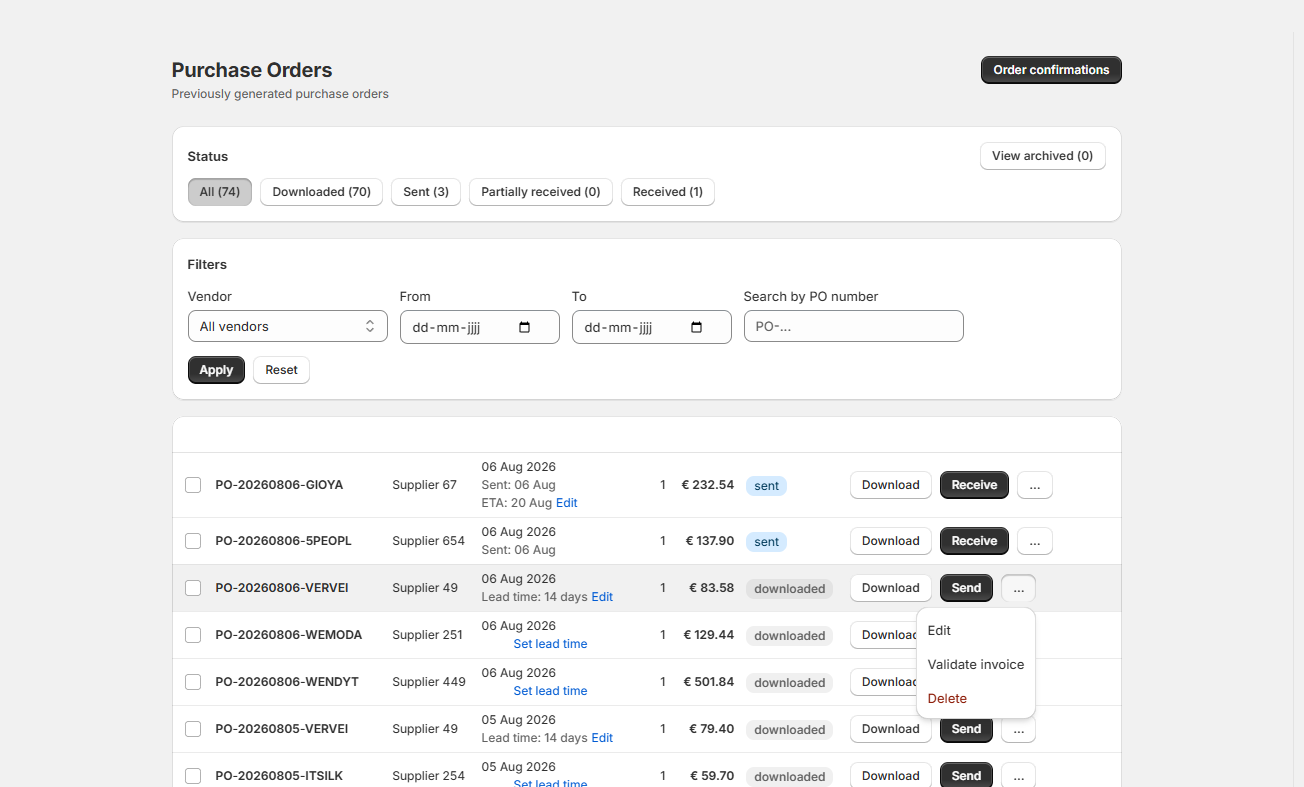
Task: Click downloaded badge for PO-20260806-WENDYT
Action: click(x=790, y=683)
